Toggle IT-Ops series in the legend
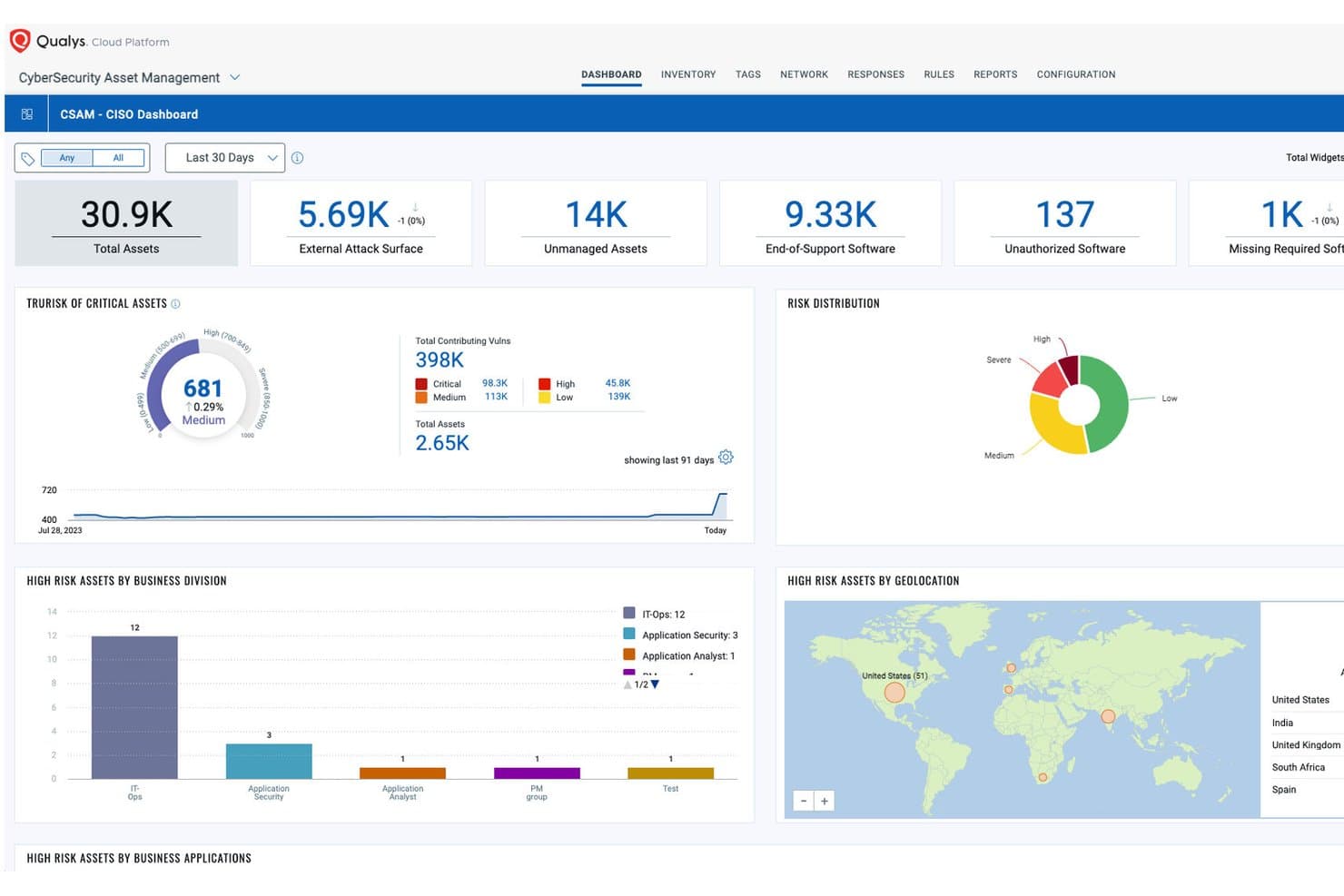Screen dimensions: 1344x896 (x=655, y=614)
